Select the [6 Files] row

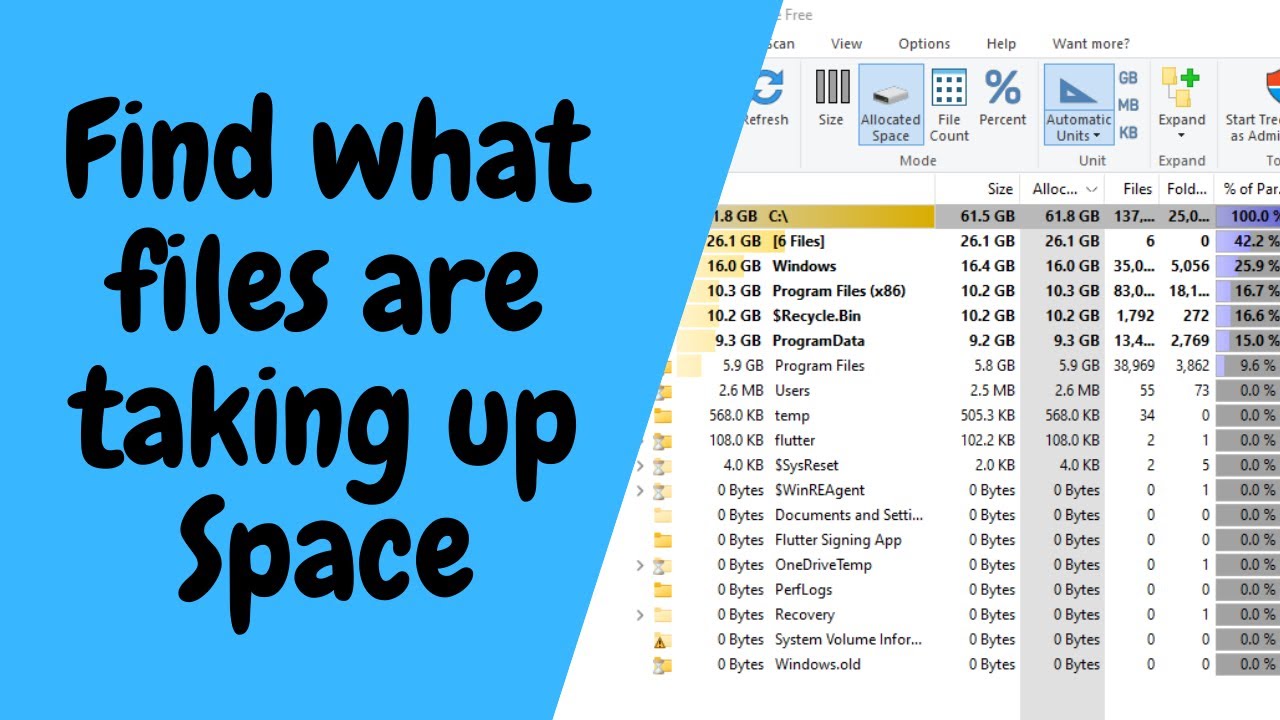tap(991, 241)
